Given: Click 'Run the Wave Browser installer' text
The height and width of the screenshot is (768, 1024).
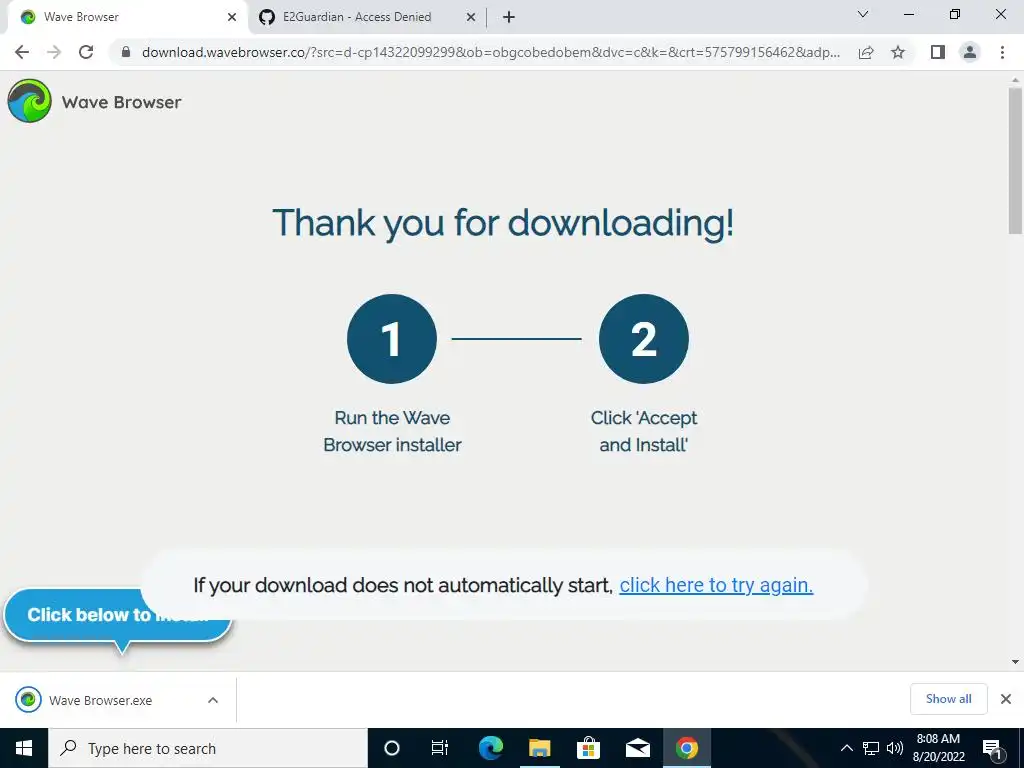Looking at the screenshot, I should 392,431.
